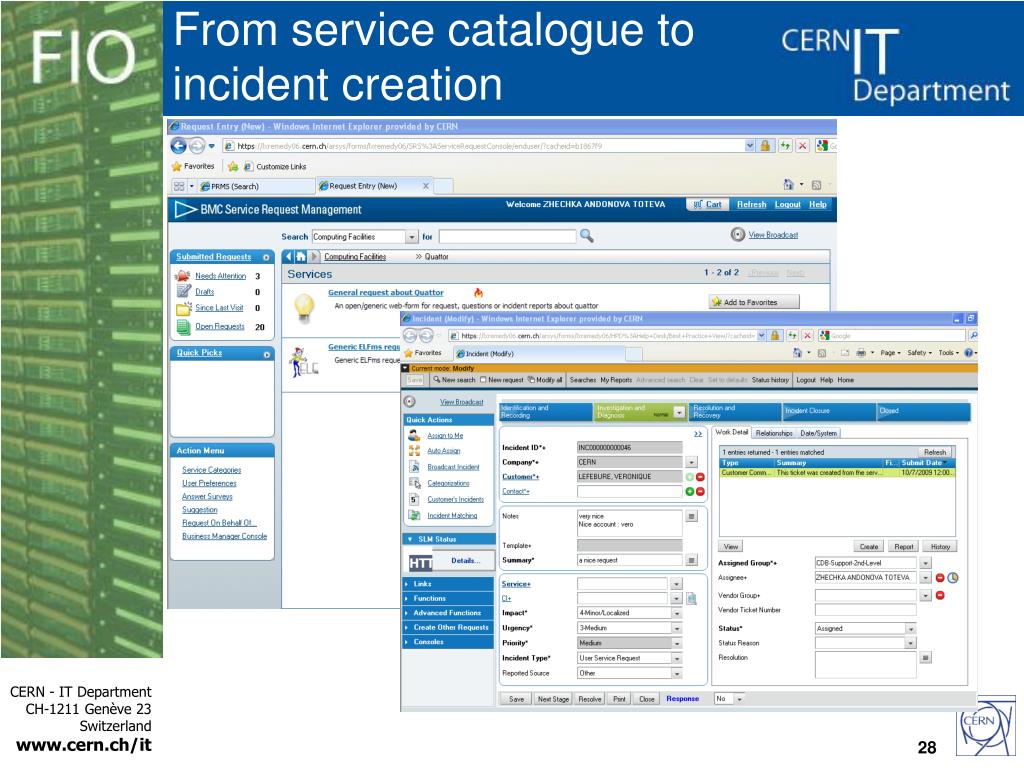Click the Incident Matching icon
This screenshot has height=768, width=1024.
pos(414,515)
